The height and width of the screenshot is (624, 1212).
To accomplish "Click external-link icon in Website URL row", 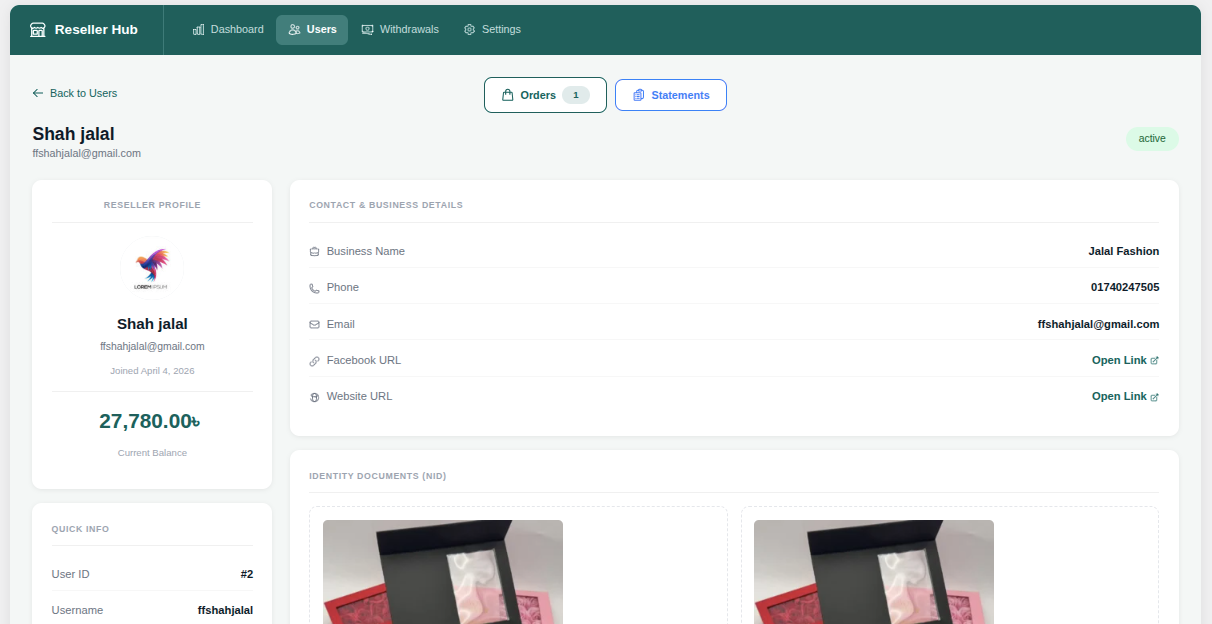I will pyautogui.click(x=1155, y=397).
